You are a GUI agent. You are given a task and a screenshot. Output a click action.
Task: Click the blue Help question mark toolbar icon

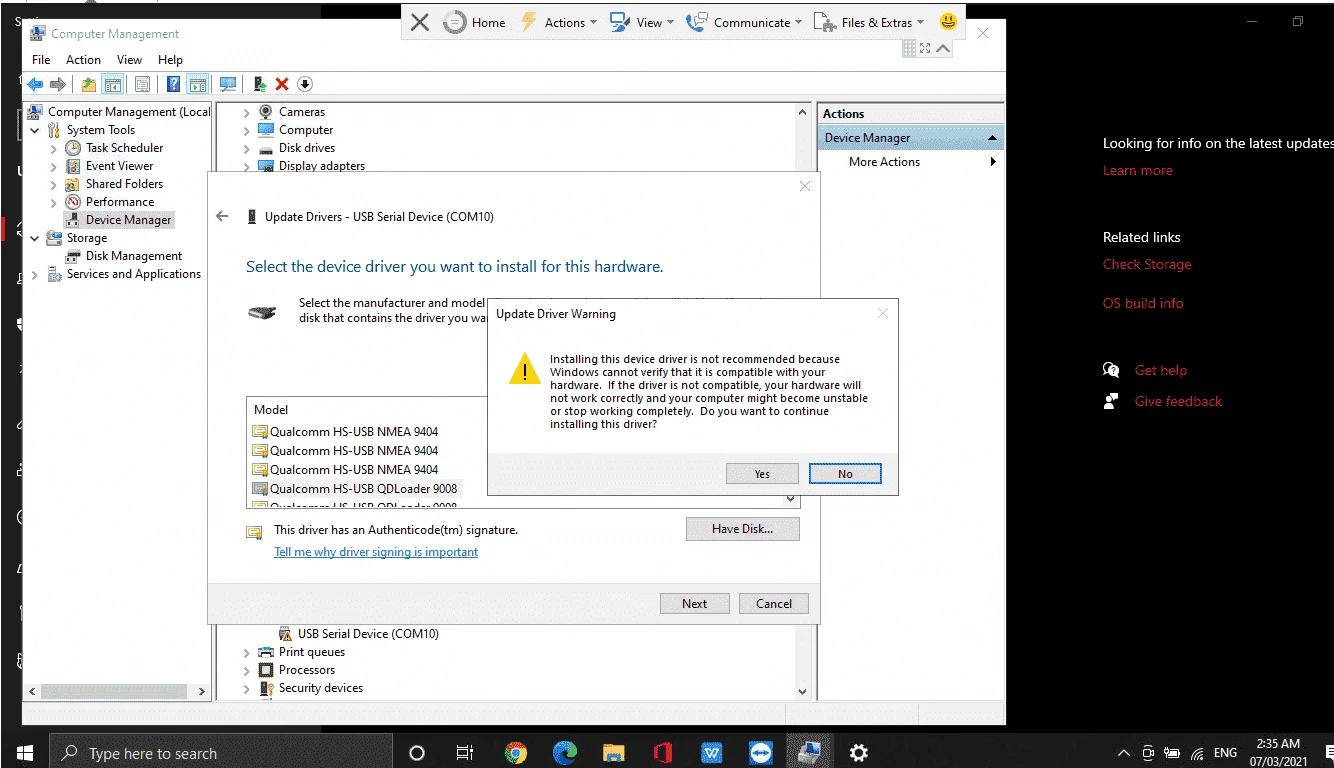pos(174,85)
